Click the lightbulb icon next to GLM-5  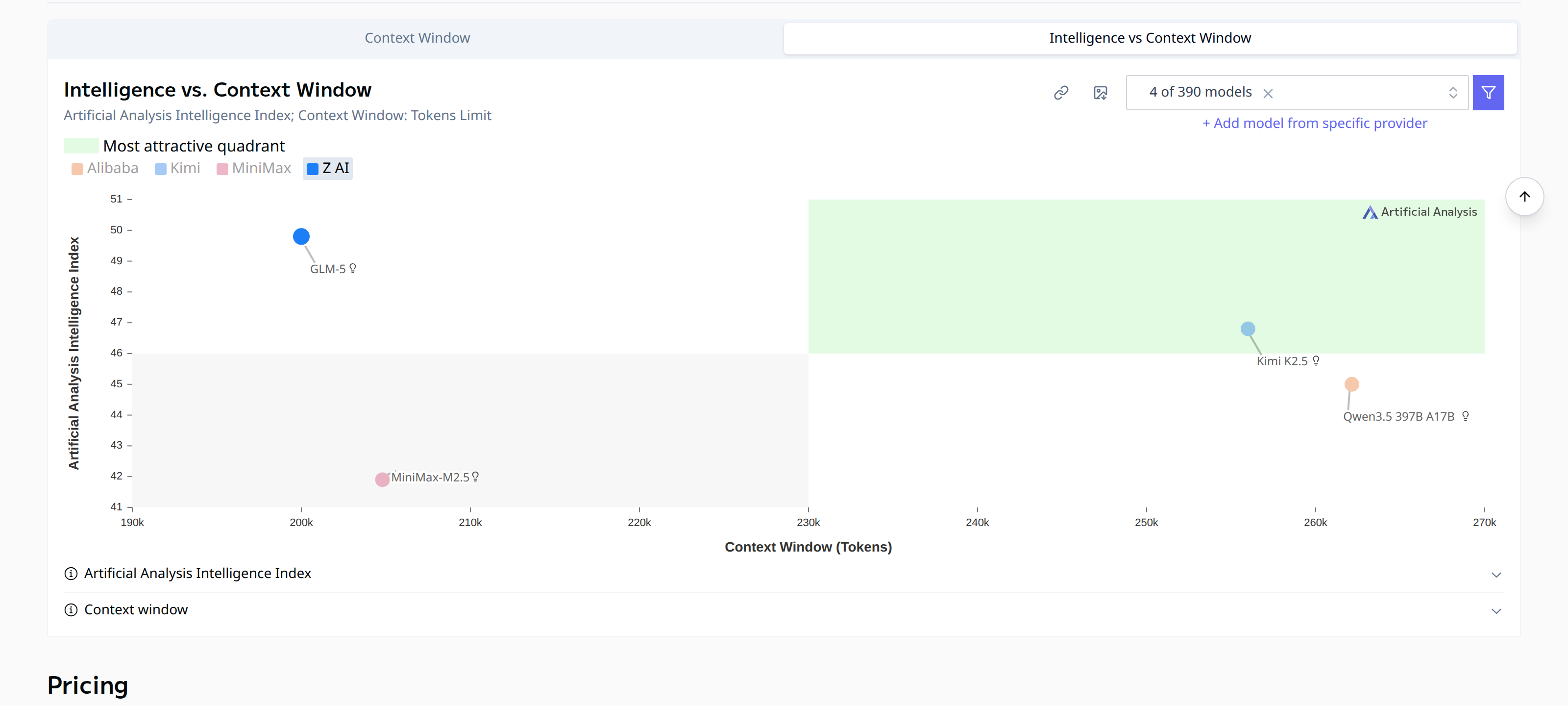pos(352,268)
